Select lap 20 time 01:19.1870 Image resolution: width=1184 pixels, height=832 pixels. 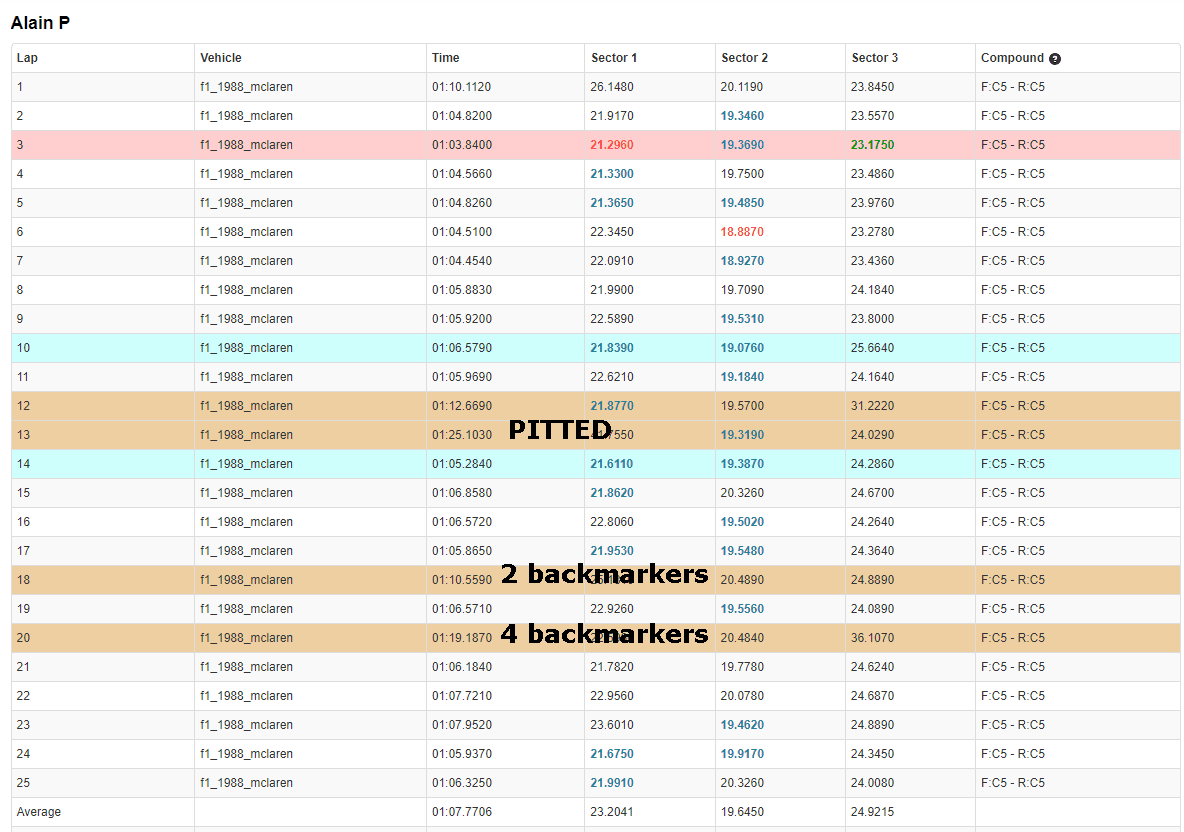461,638
